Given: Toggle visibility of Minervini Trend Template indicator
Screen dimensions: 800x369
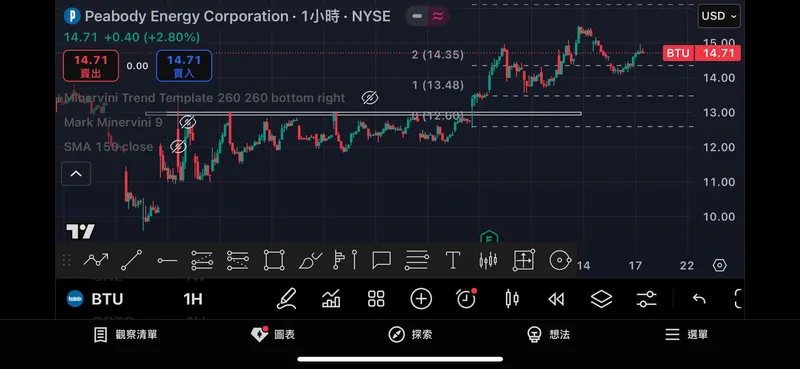Looking at the screenshot, I should click(369, 97).
